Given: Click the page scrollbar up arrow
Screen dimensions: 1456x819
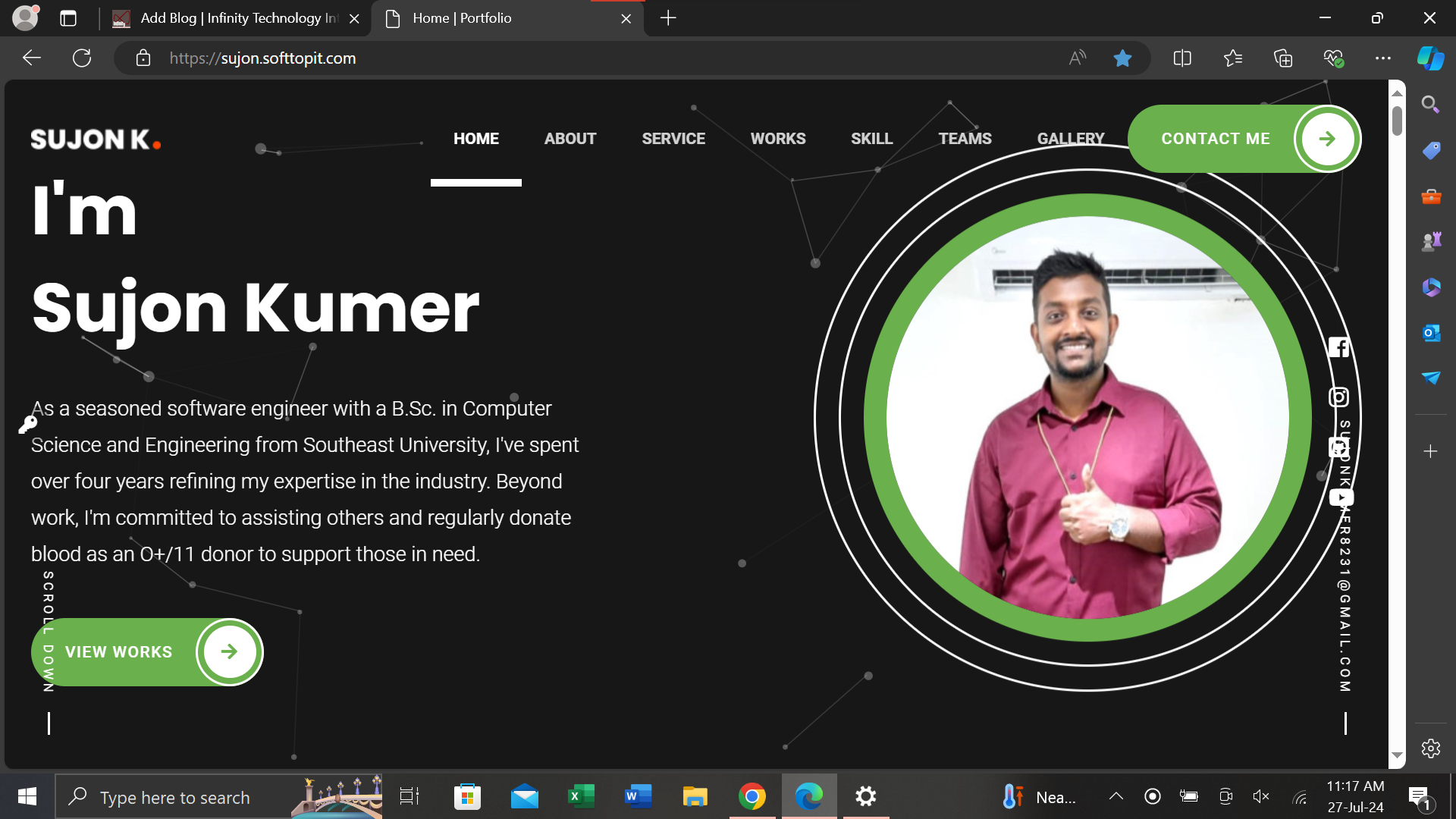Looking at the screenshot, I should 1397,93.
